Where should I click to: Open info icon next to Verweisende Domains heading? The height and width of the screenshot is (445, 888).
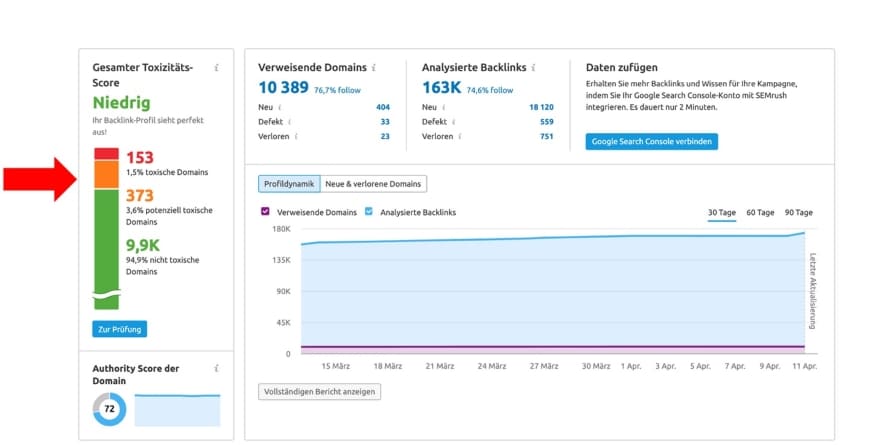[x=374, y=68]
